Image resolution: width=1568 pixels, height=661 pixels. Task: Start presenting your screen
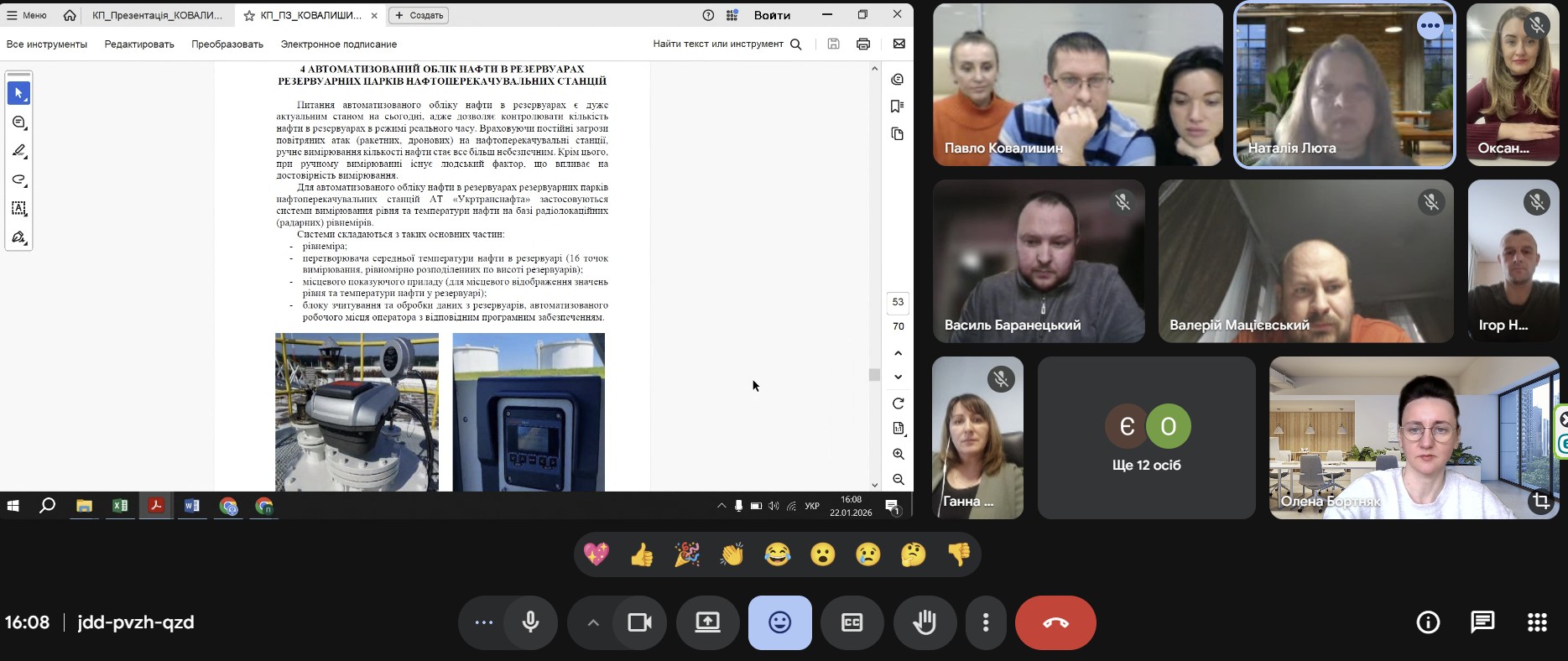pos(708,622)
